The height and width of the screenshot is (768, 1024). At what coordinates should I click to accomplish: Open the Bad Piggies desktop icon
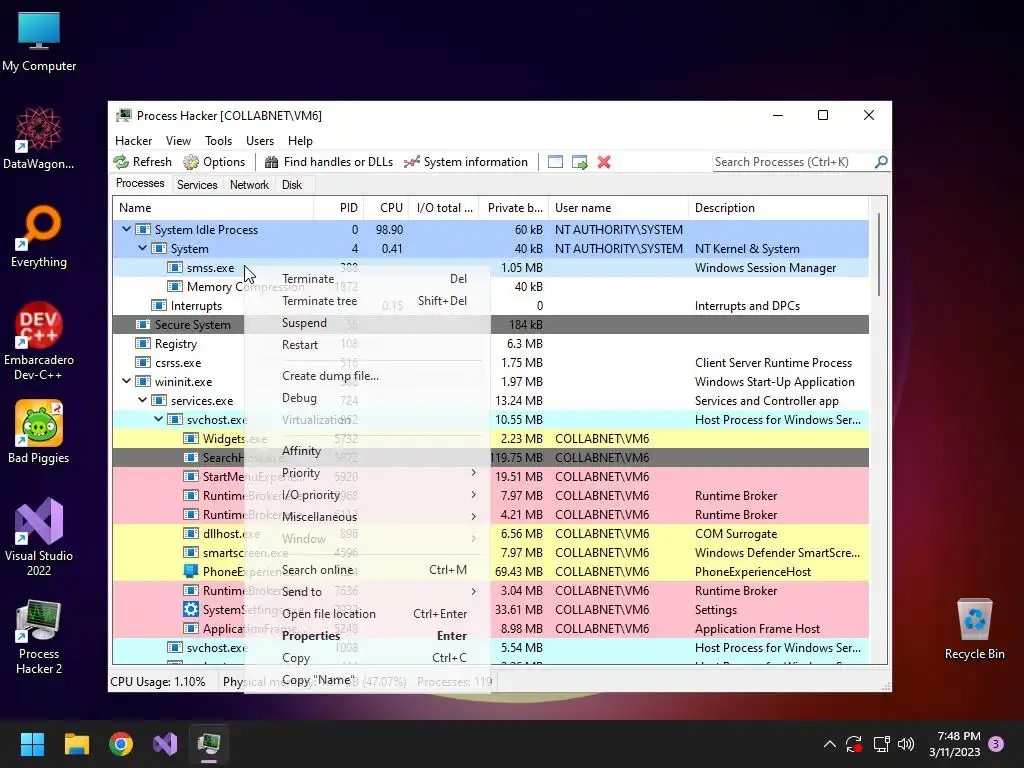(39, 432)
